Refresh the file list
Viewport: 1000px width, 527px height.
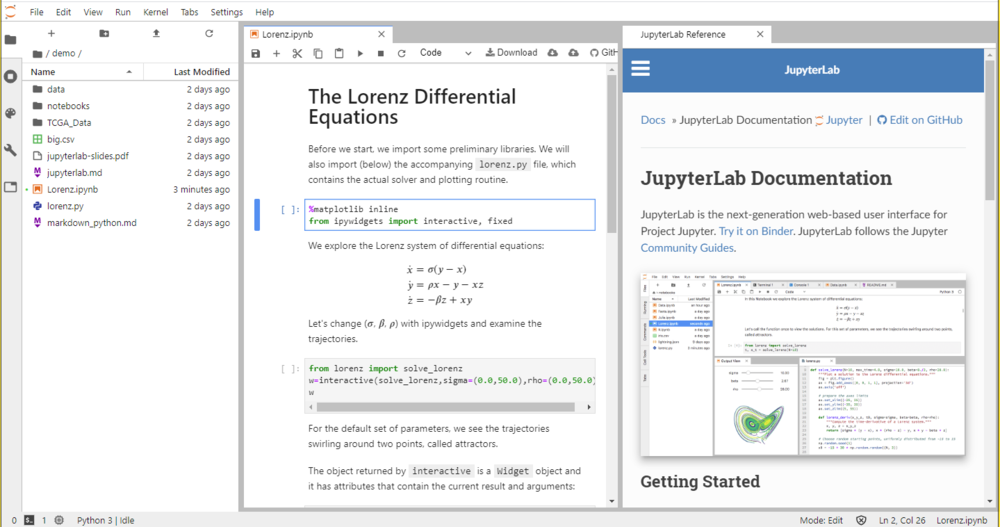click(209, 33)
